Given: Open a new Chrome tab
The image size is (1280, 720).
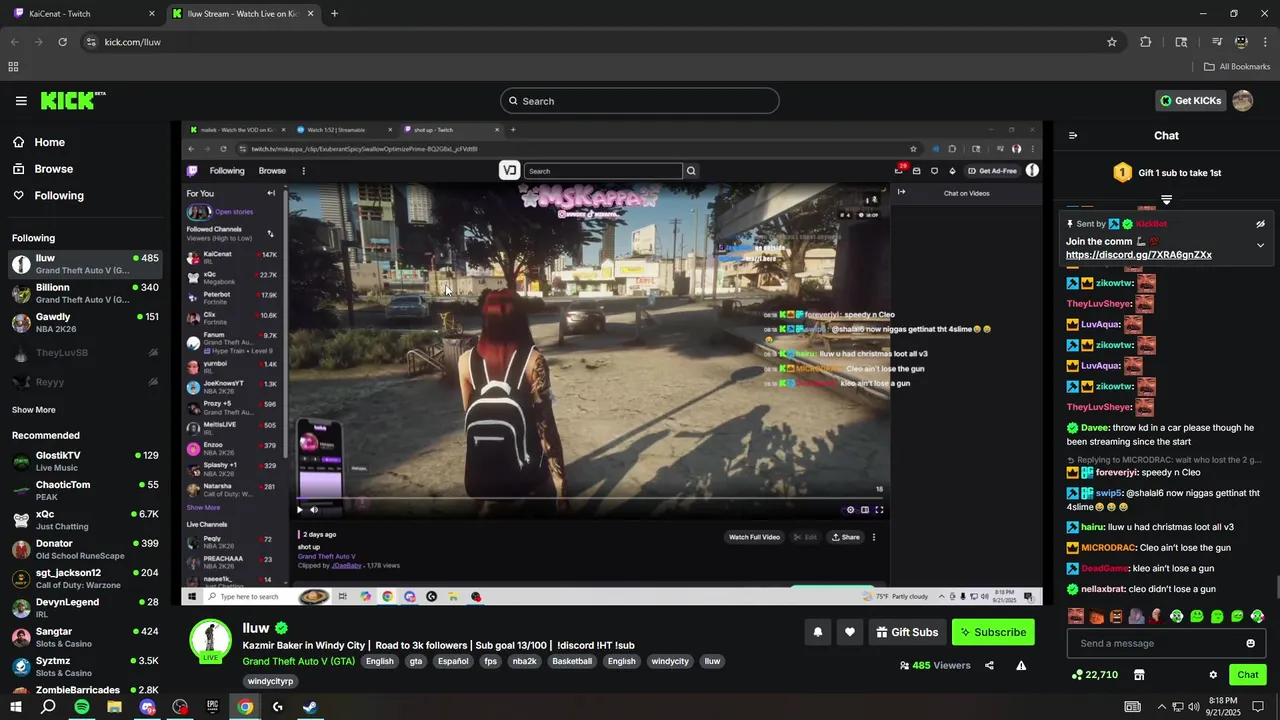Looking at the screenshot, I should pos(334,14).
